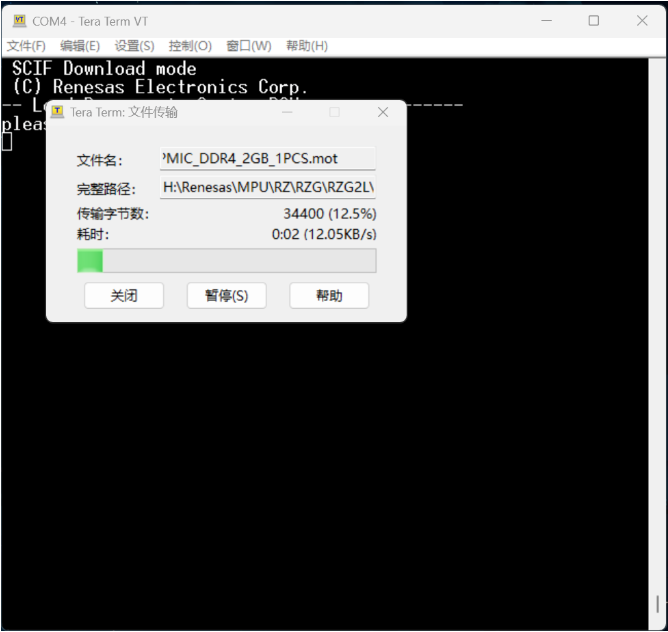Click the 耗时 label
Screen dimensions: 668x632
[x=93, y=234]
